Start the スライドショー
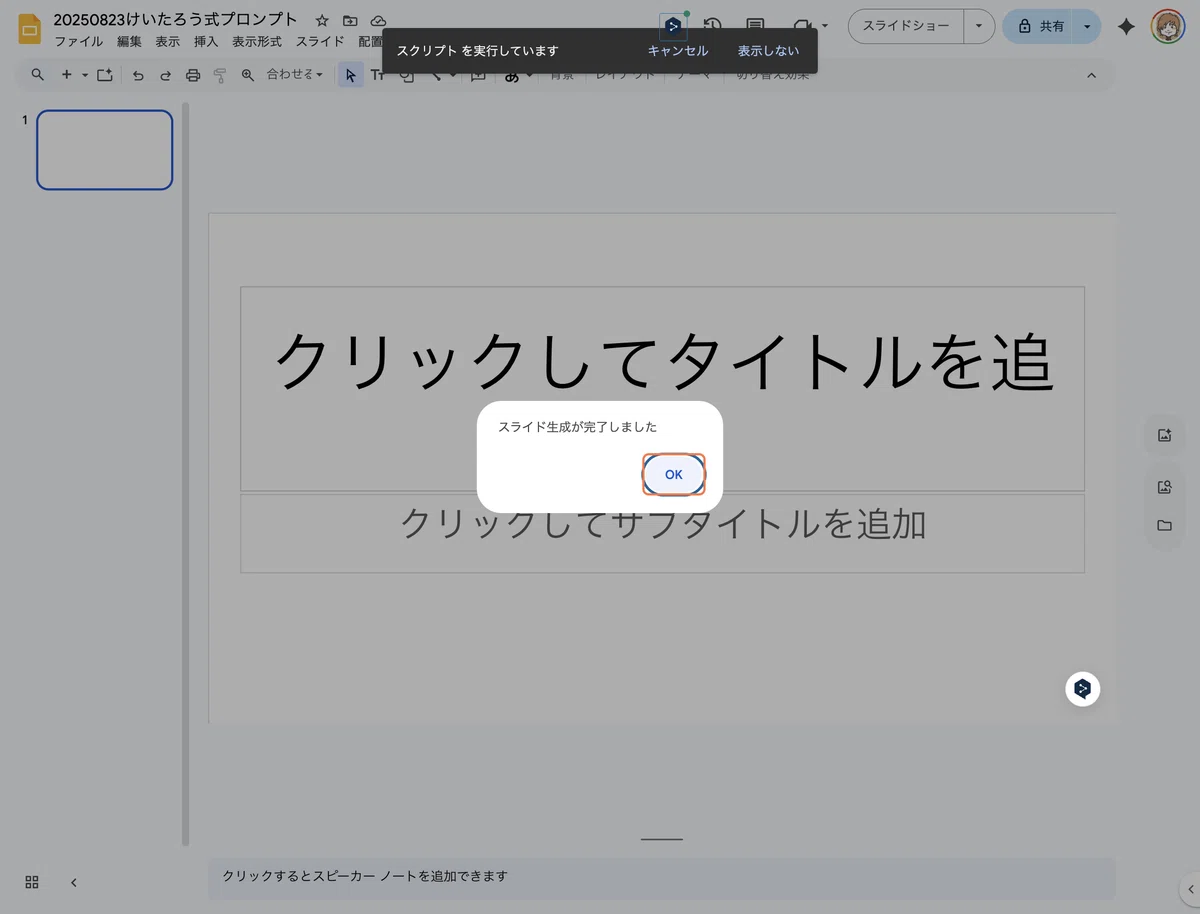 click(x=906, y=27)
